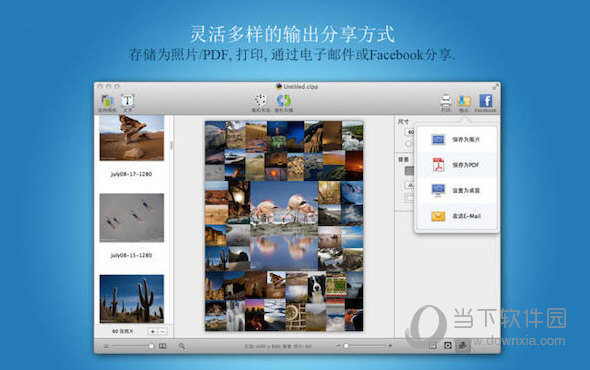Click the Export/Share toolbar icon
Image resolution: width=590 pixels, height=370 pixels.
click(x=464, y=103)
